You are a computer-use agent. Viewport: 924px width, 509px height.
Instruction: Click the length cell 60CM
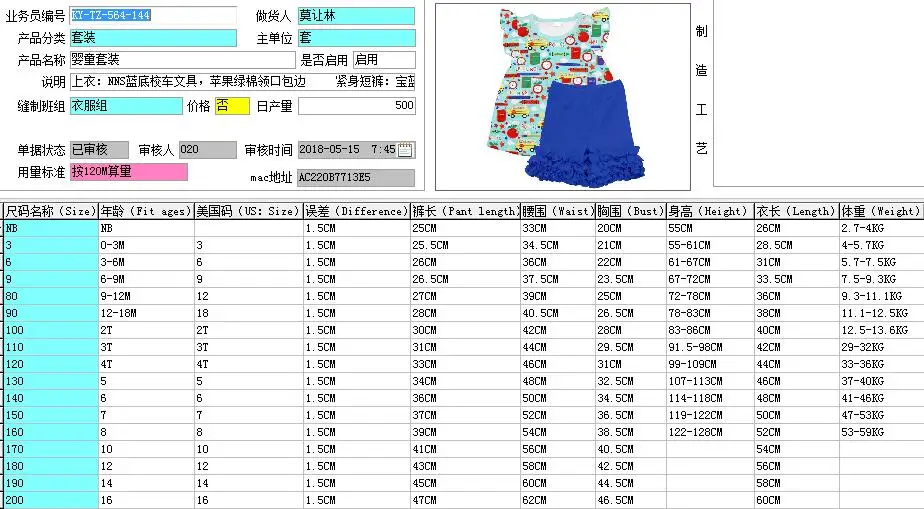tap(797, 501)
